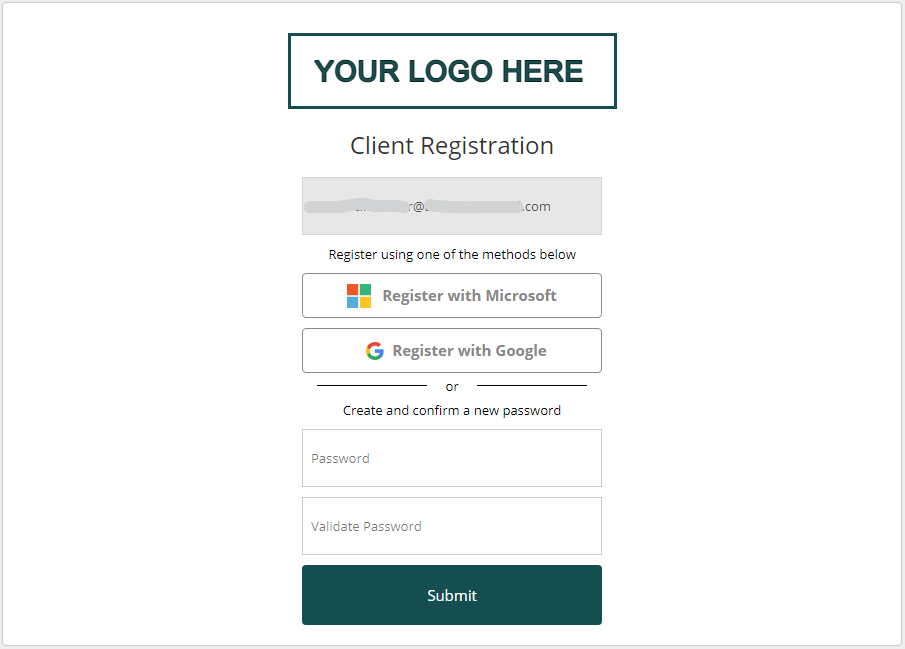The image size is (905, 649).
Task: Click the Client Registration heading
Action: coord(452,146)
